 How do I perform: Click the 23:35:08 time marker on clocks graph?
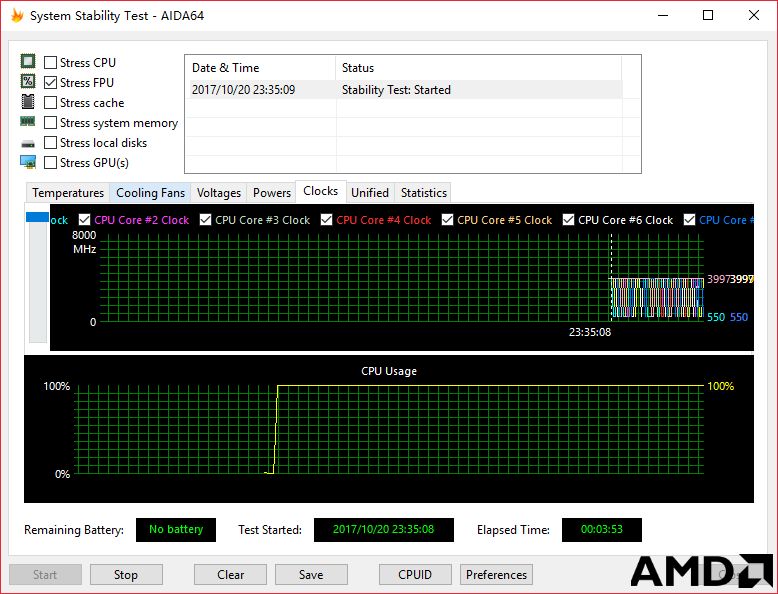click(589, 332)
